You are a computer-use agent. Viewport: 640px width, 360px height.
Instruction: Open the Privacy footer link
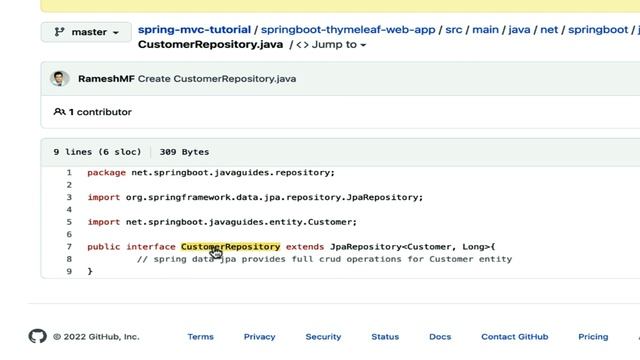point(260,337)
